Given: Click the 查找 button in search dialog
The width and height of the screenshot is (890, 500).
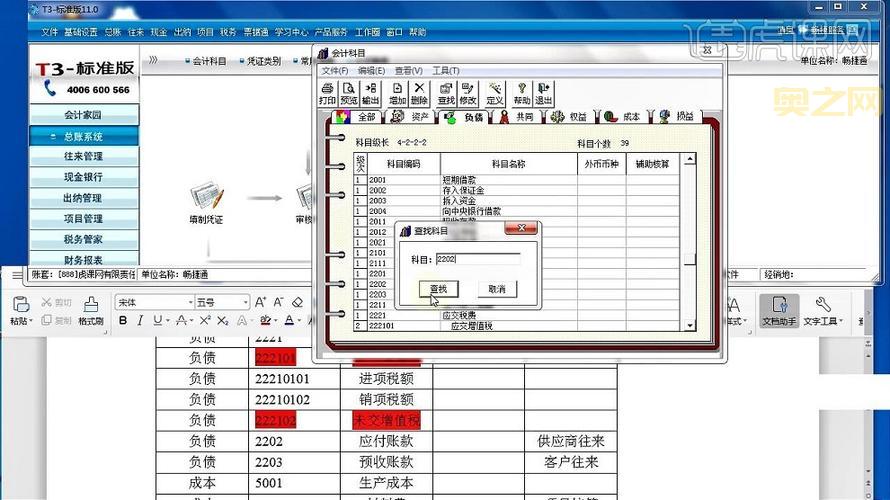Looking at the screenshot, I should coord(438,289).
